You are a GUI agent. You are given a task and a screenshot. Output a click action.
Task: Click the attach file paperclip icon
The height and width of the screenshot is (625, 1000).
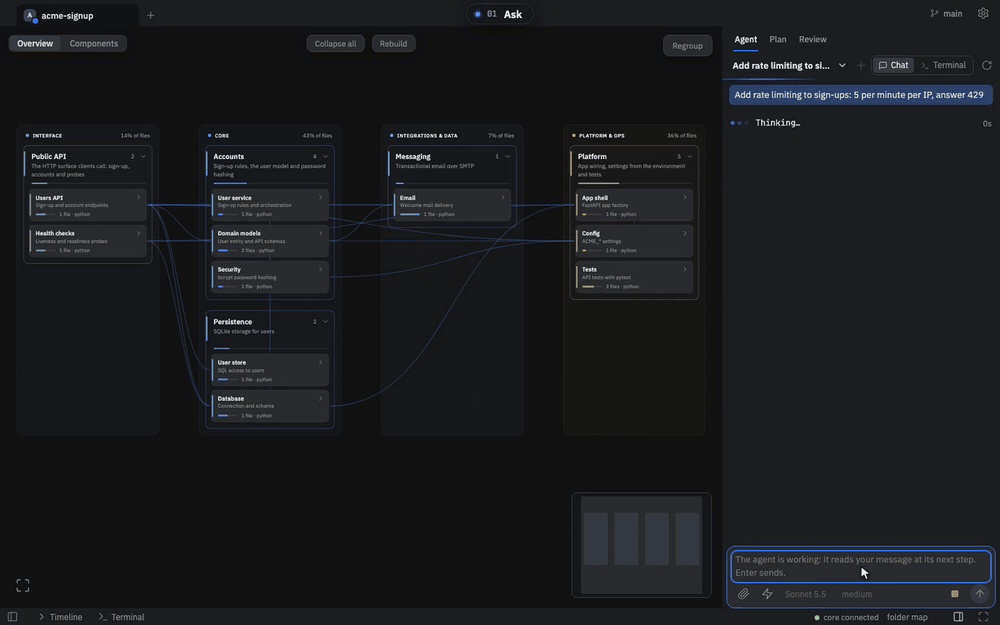click(x=743, y=594)
